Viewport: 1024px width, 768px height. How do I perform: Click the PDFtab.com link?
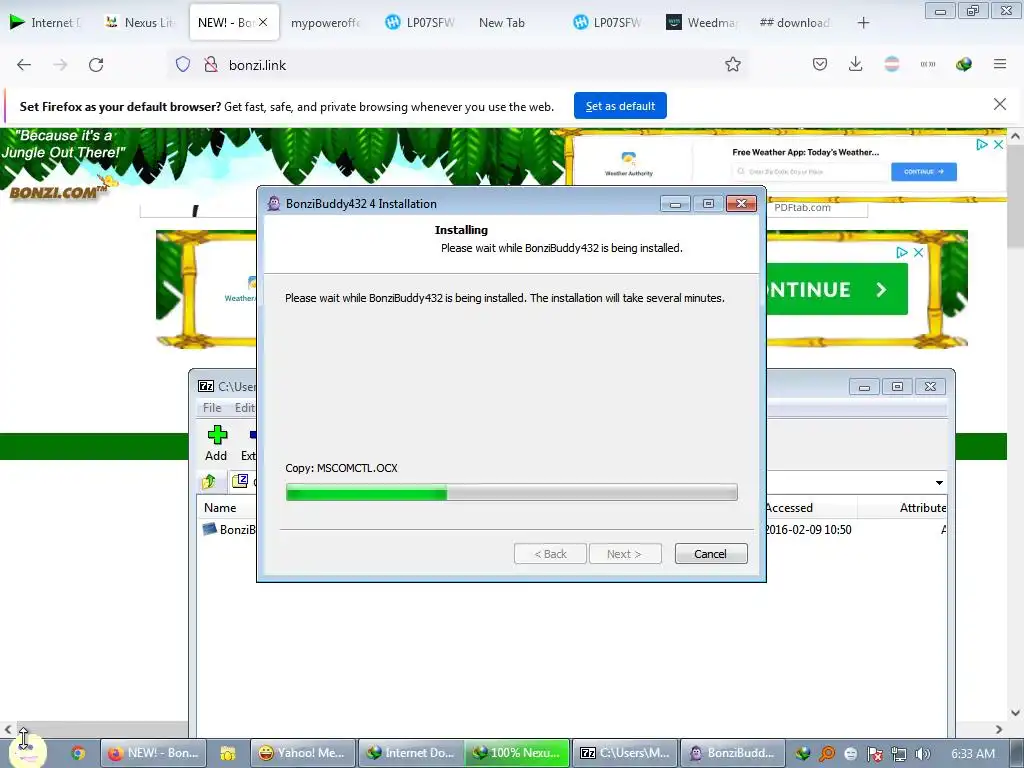(x=802, y=208)
